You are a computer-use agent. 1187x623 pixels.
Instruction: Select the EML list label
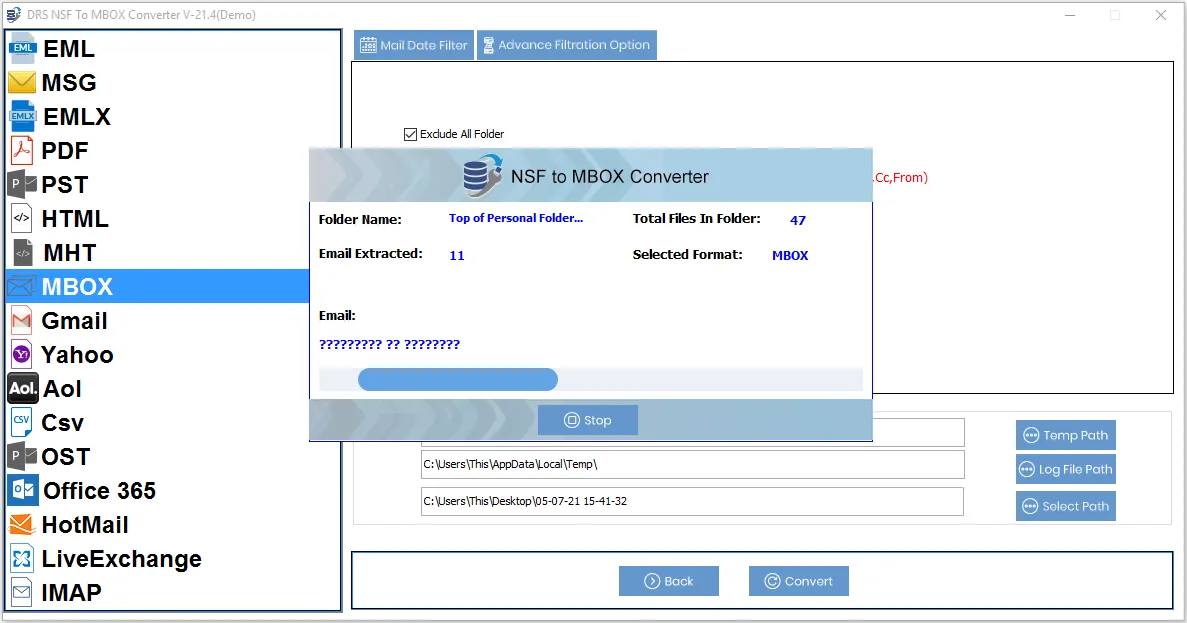[x=69, y=48]
